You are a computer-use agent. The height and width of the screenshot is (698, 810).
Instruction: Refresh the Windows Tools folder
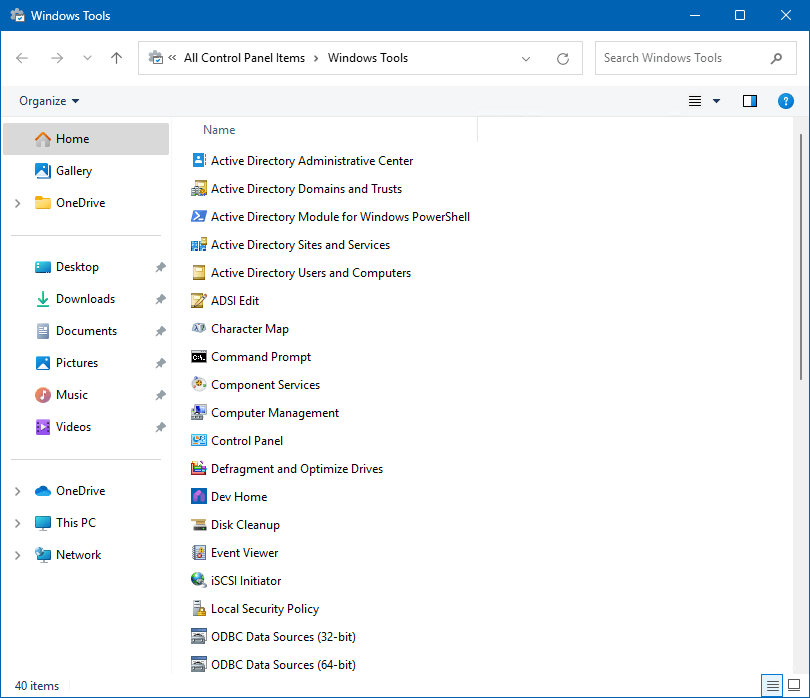(x=563, y=59)
